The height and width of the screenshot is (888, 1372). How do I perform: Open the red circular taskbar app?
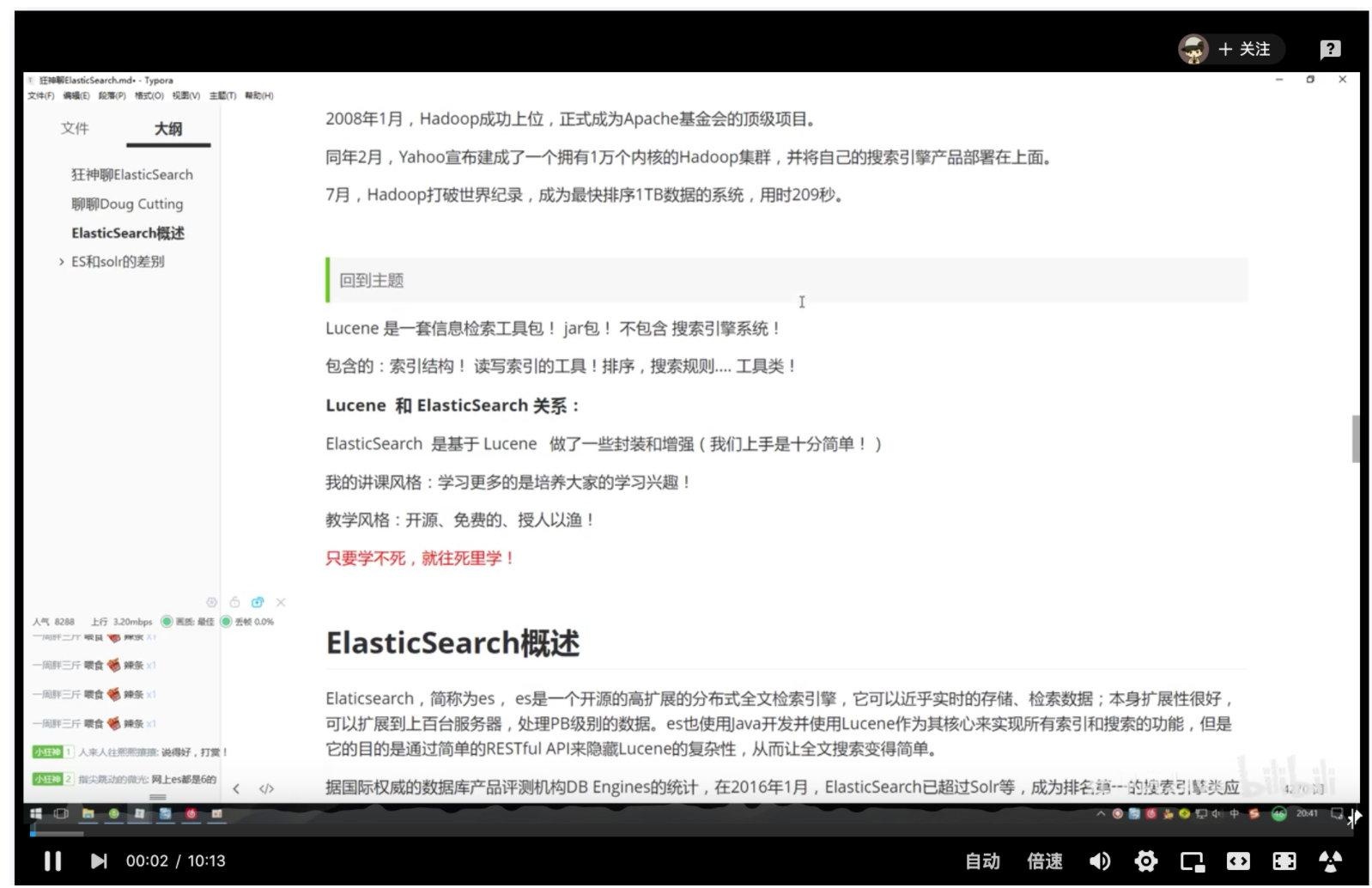coord(191,813)
